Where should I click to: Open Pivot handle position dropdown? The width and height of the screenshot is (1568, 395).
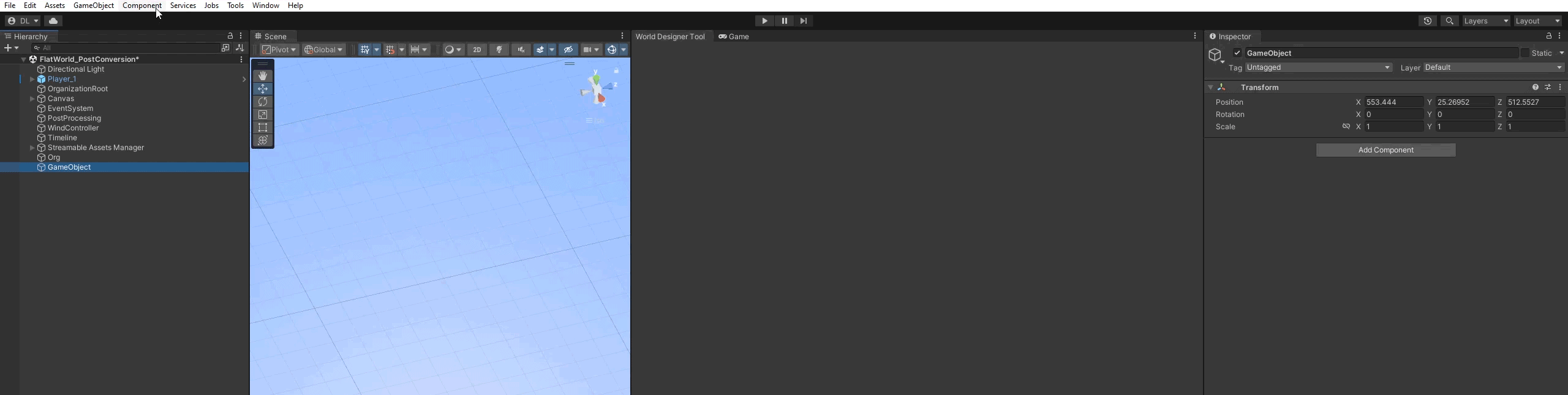tap(279, 50)
